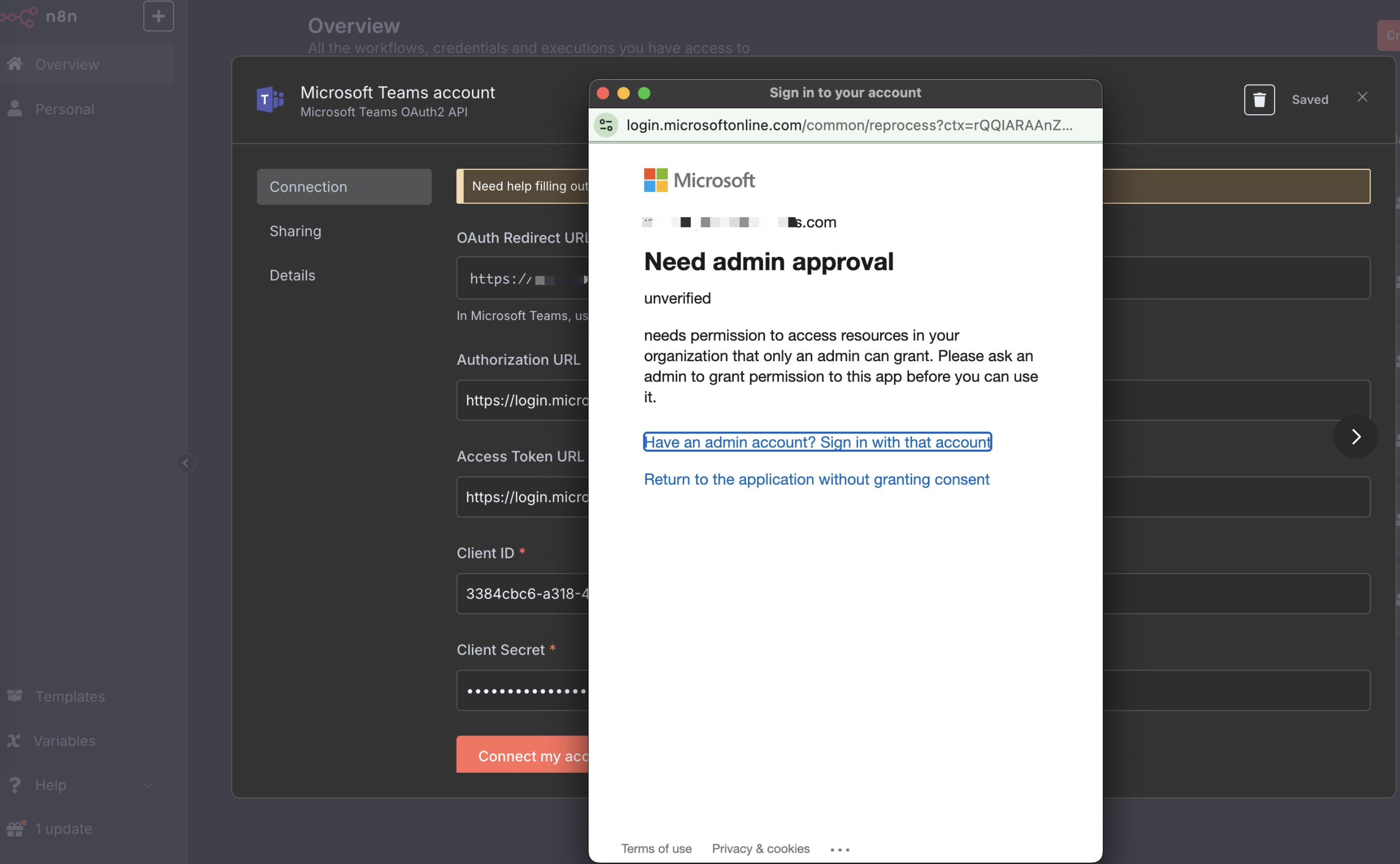
Task: Expand the Help chevron arrow
Action: (x=147, y=784)
